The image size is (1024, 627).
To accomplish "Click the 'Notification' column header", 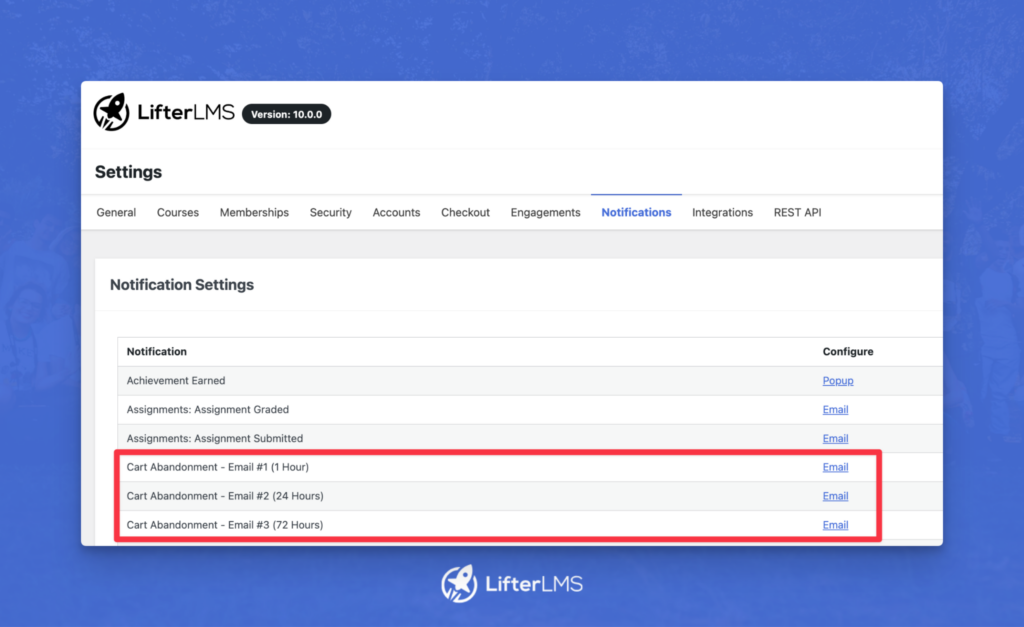I will (x=157, y=351).
